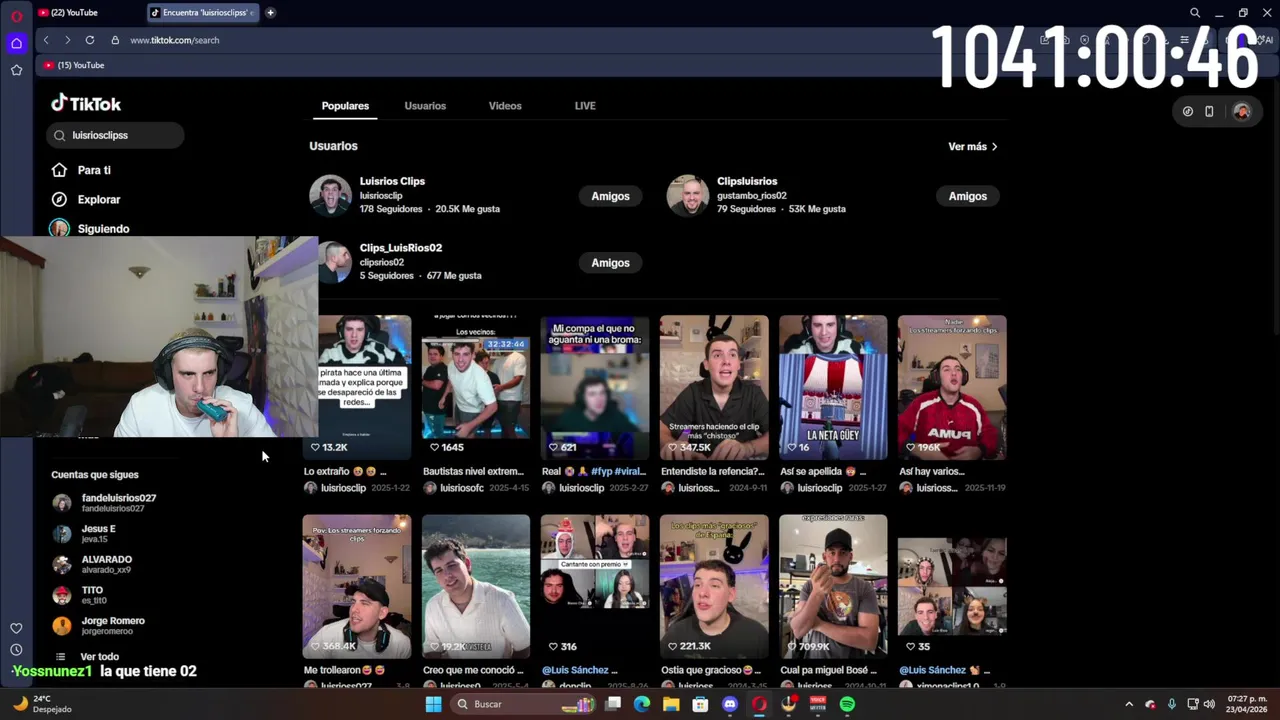Open Opera sidebar home icon
The height and width of the screenshot is (720, 1280).
(x=16, y=43)
